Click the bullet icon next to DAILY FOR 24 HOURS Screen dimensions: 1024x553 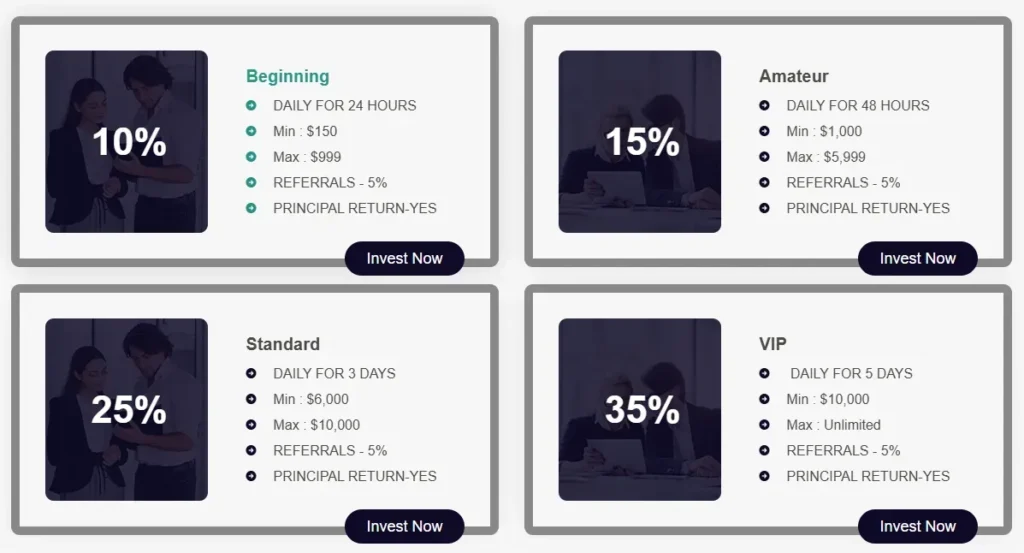point(251,105)
